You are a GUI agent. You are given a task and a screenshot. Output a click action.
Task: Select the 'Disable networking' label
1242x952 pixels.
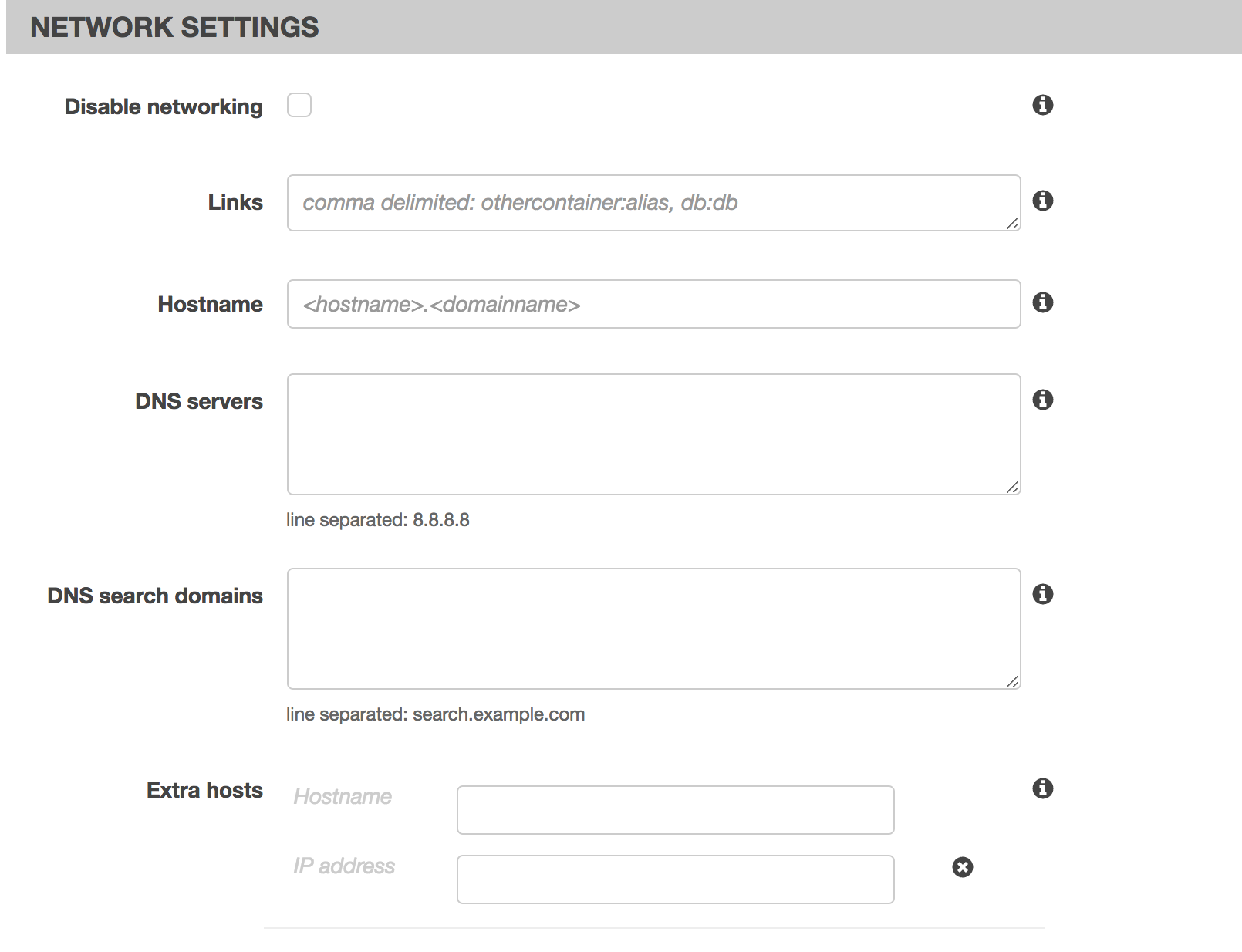[x=164, y=106]
